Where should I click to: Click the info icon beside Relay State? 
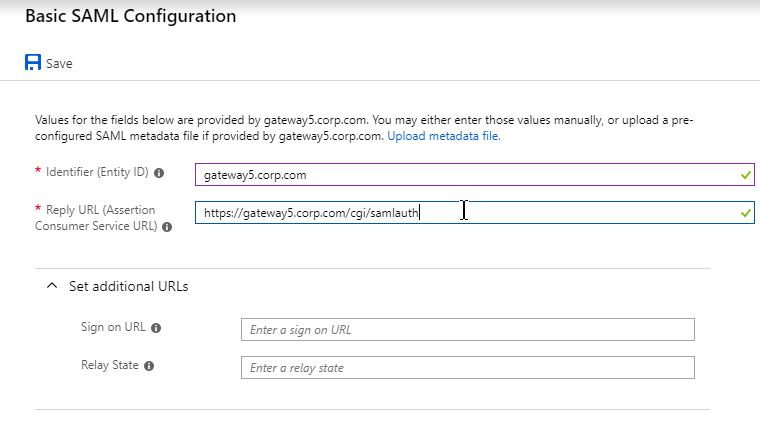pos(149,366)
